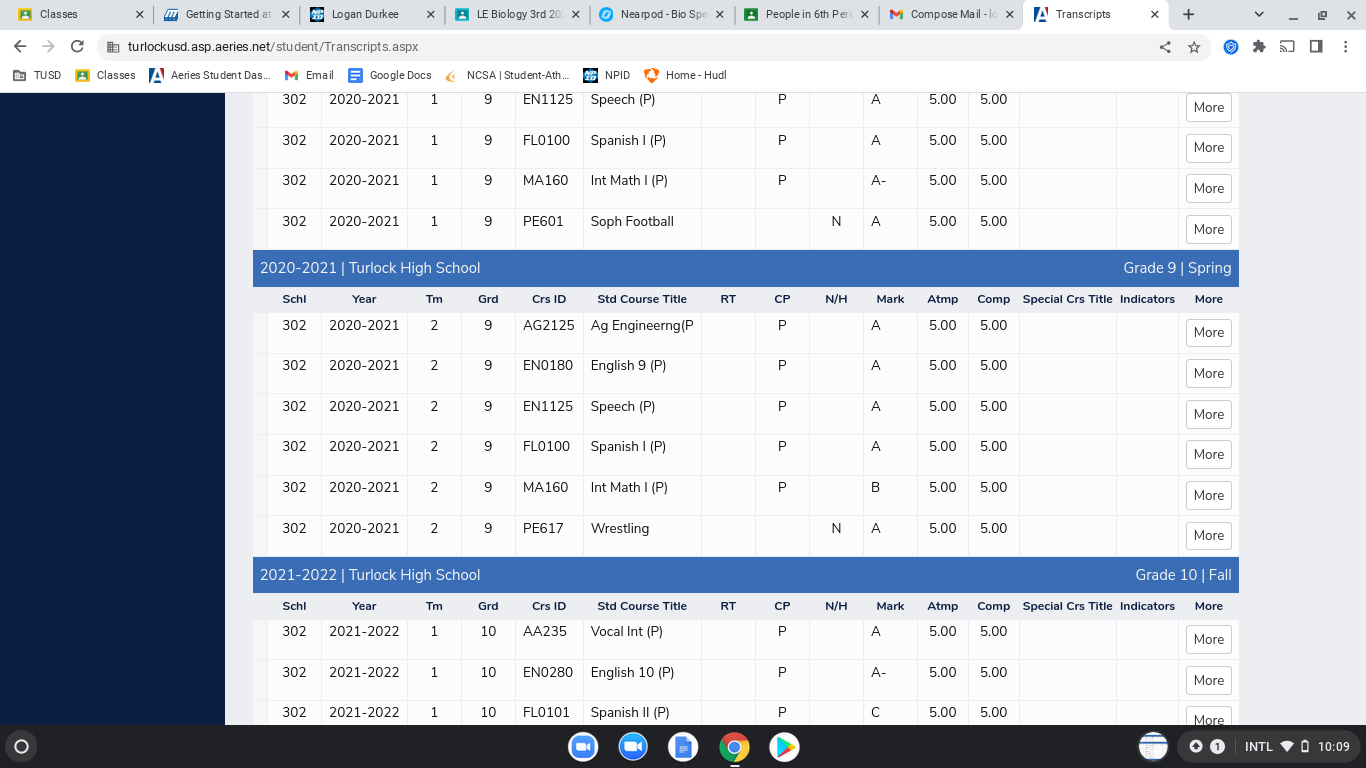Open the ChromeOS launcher circle
This screenshot has height=768, width=1366.
[21, 746]
